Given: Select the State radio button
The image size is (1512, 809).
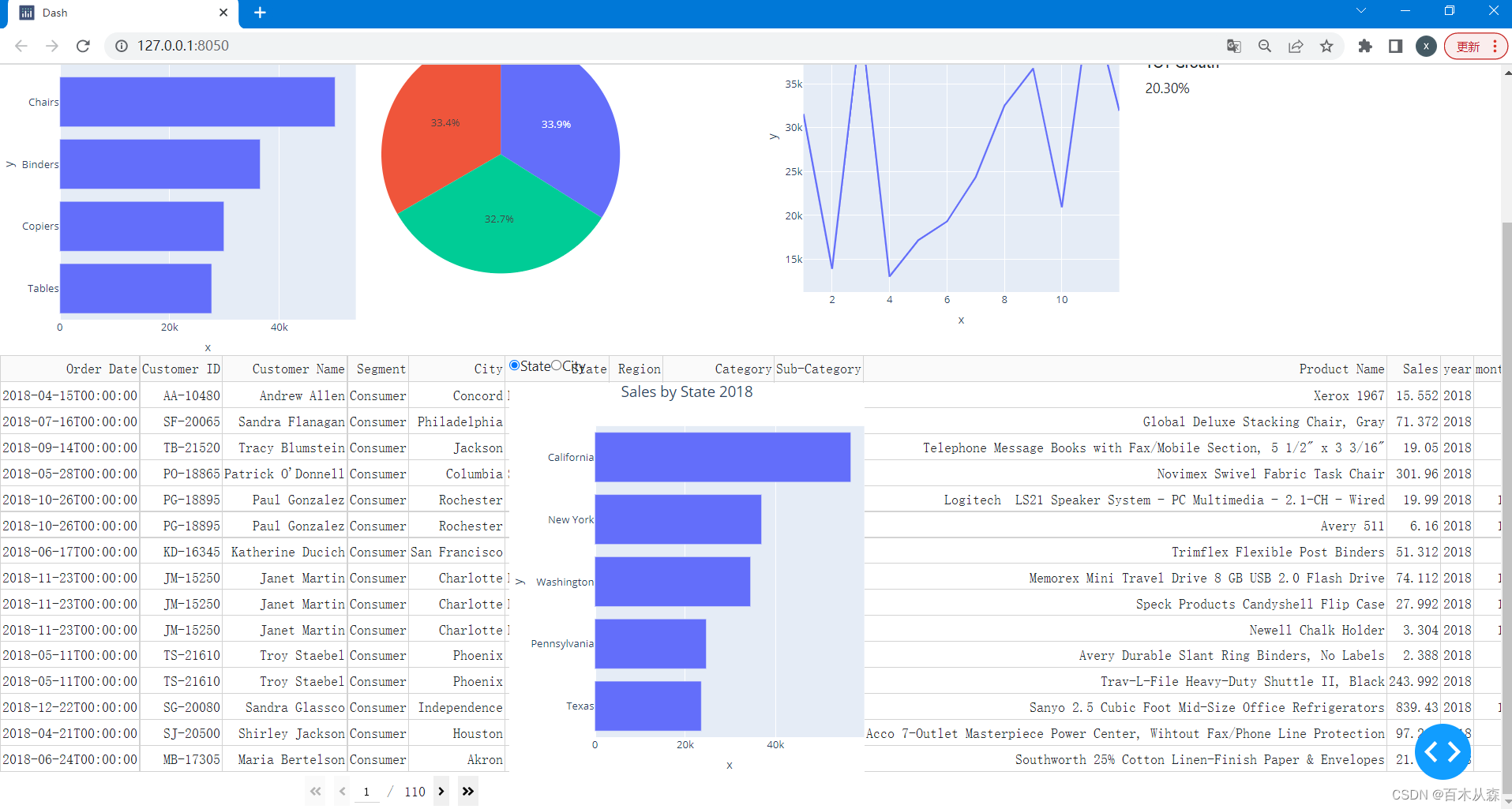Looking at the screenshot, I should click(x=515, y=365).
